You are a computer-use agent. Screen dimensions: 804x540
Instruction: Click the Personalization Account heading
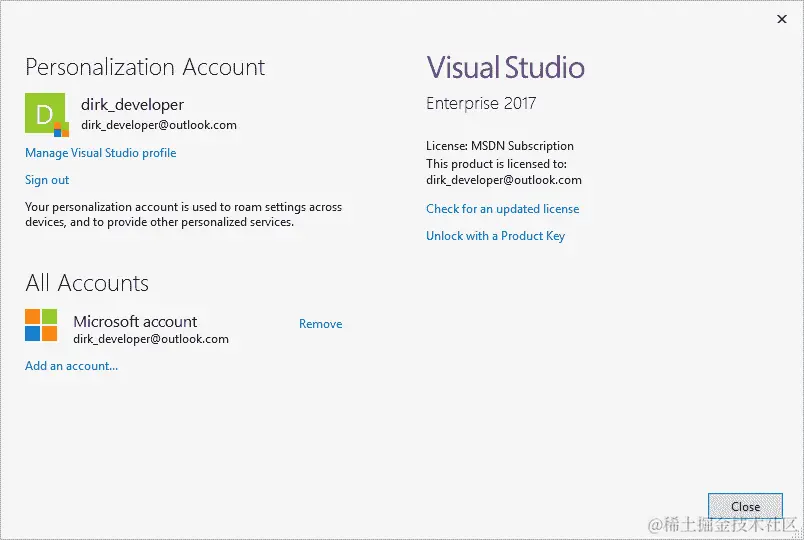point(145,67)
